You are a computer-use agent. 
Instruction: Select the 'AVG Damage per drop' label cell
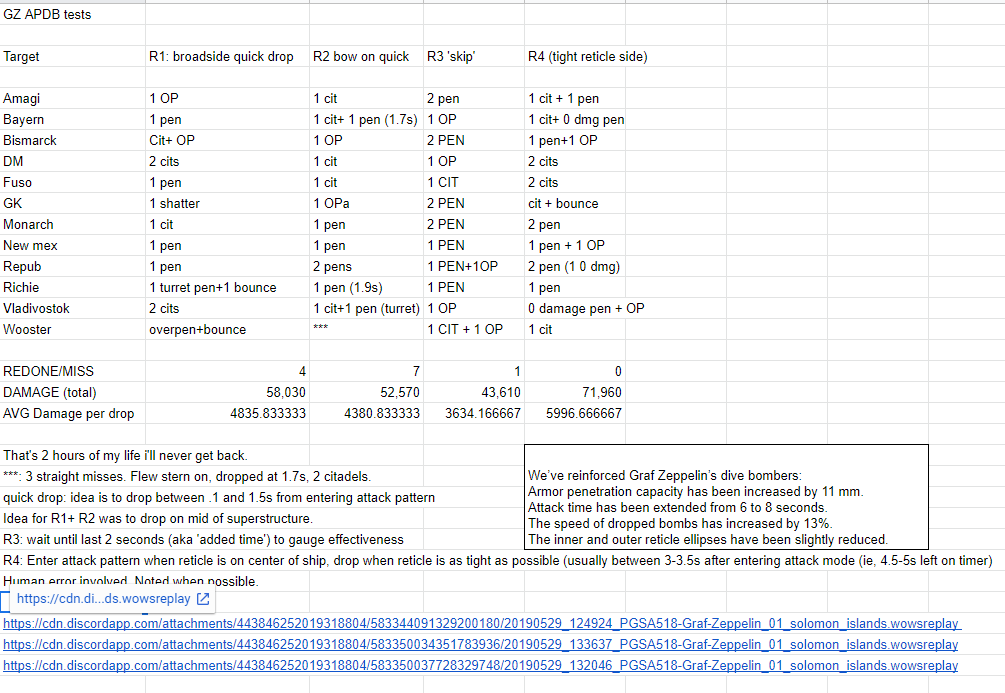click(68, 413)
